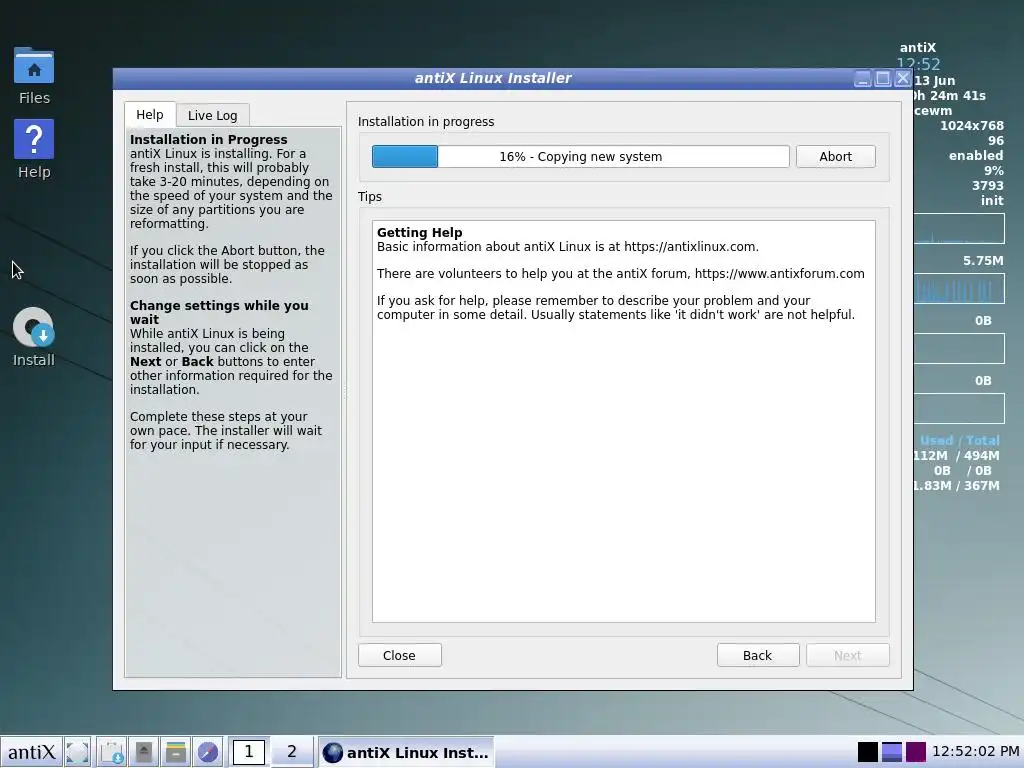This screenshot has width=1024, height=768.
Task: Minimize the antiX Linux Installer window
Action: [863, 79]
